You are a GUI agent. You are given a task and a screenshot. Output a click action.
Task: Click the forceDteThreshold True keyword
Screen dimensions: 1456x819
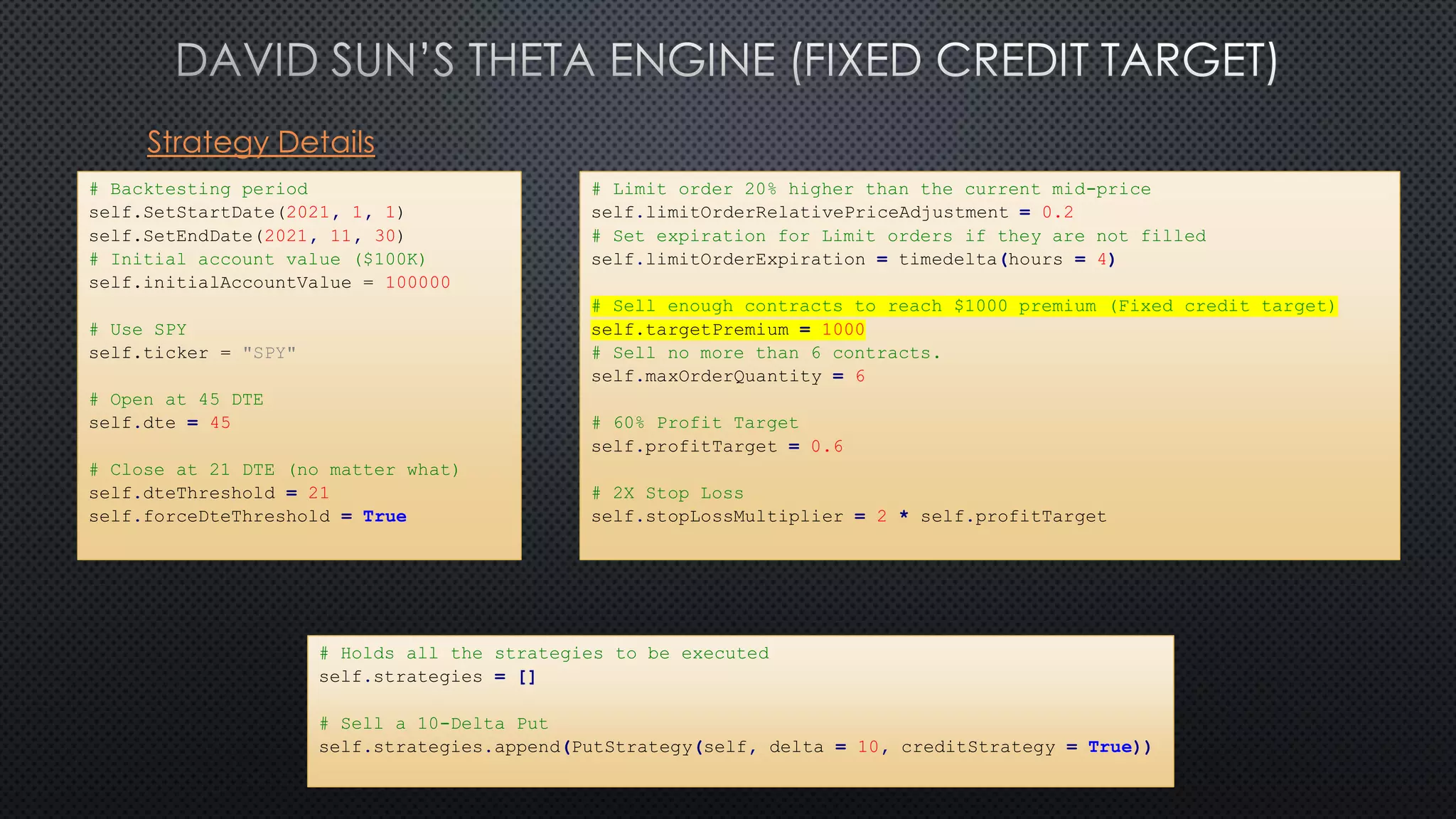point(384,517)
